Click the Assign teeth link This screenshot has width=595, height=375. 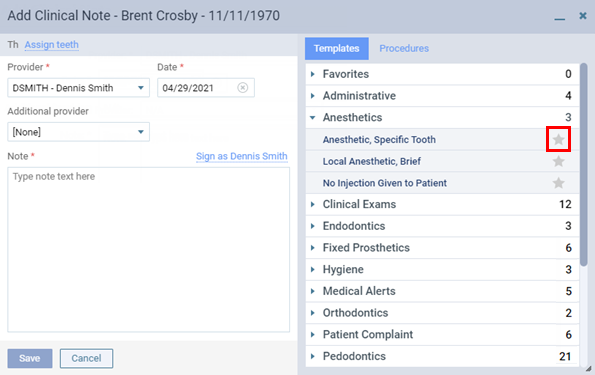click(52, 45)
